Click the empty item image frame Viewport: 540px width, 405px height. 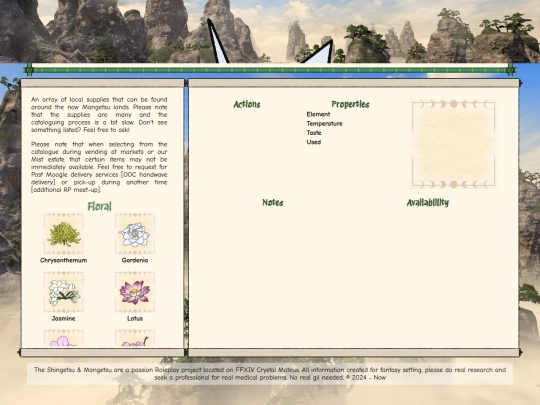[x=454, y=144]
